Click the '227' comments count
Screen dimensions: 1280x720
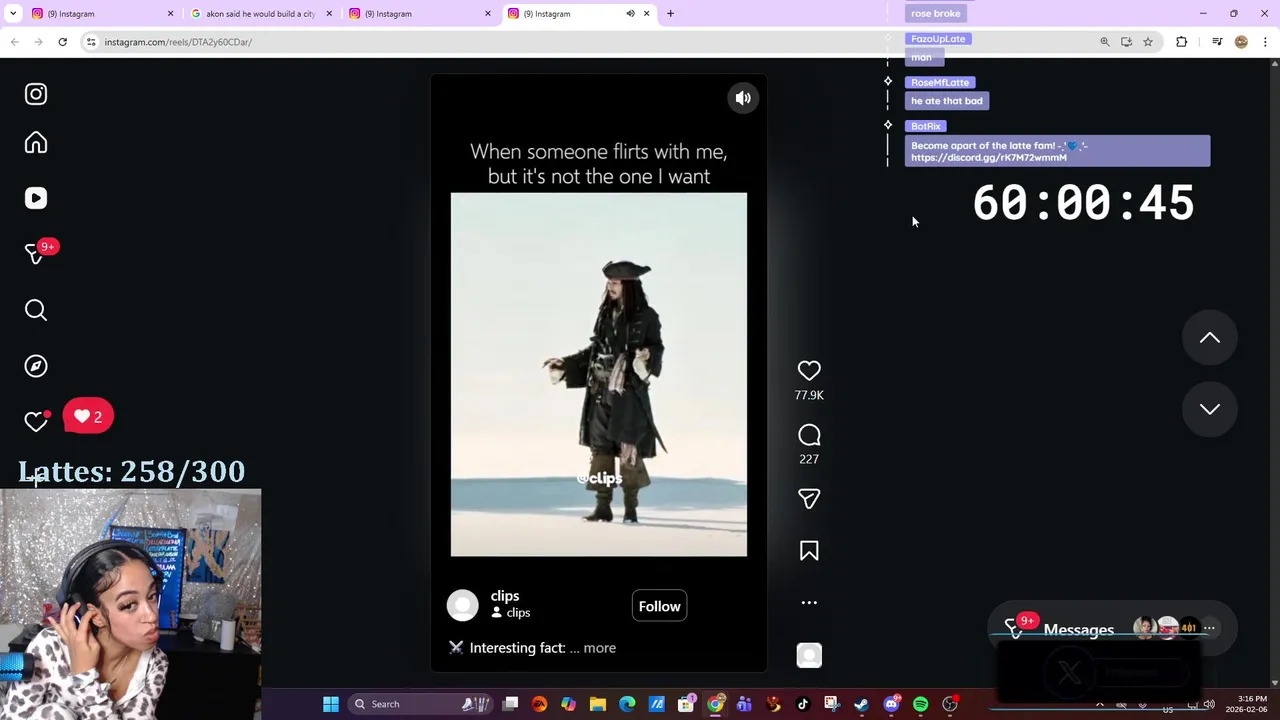coord(809,459)
